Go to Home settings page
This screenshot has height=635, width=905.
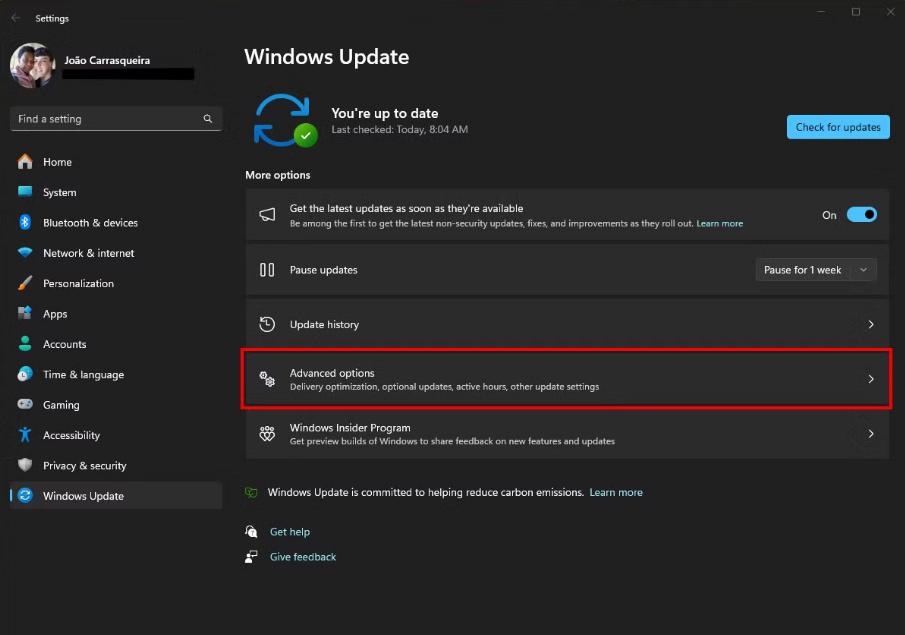(x=116, y=162)
